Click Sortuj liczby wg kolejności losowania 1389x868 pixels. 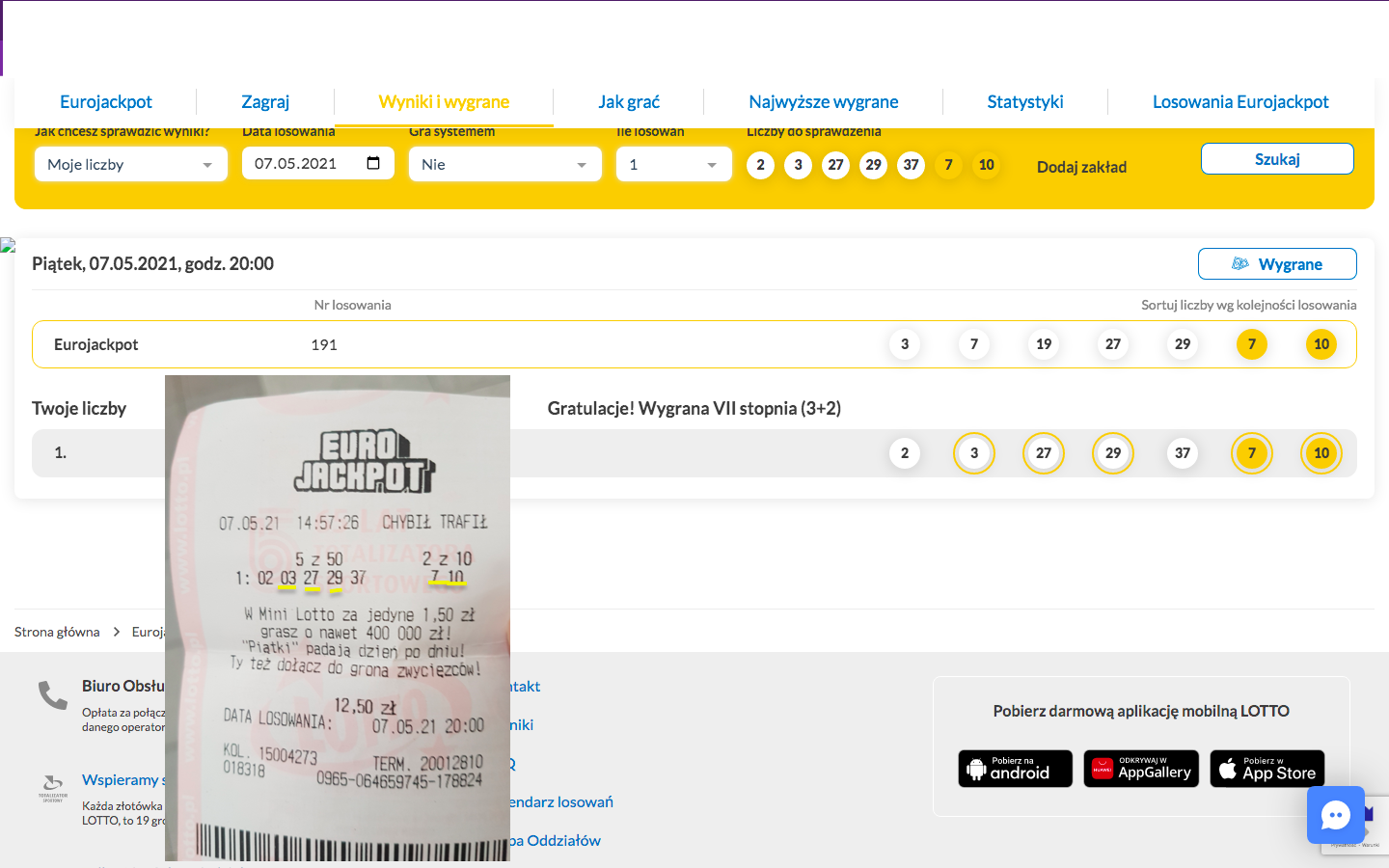pyautogui.click(x=1249, y=305)
